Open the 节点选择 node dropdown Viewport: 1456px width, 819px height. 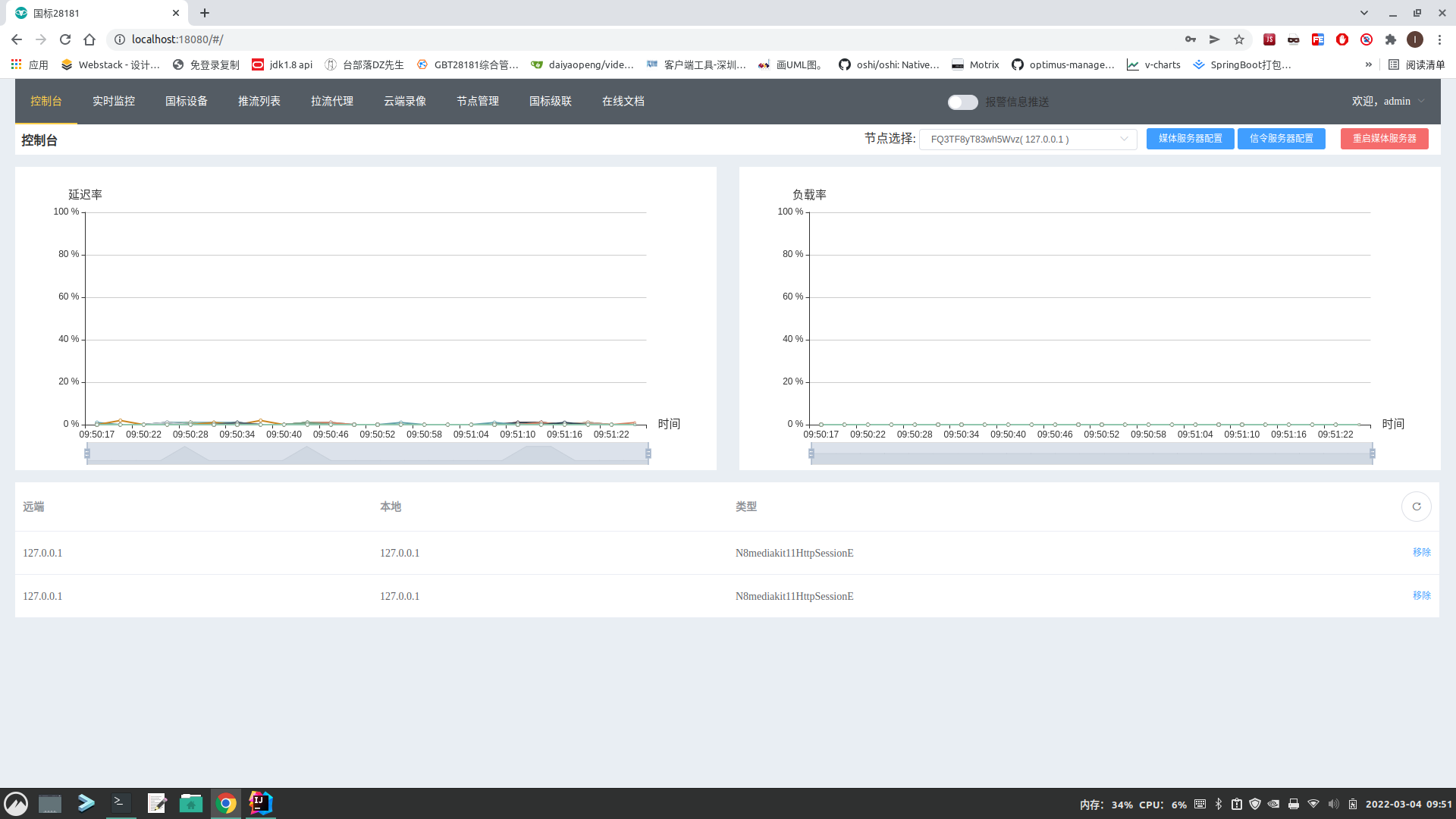1028,140
